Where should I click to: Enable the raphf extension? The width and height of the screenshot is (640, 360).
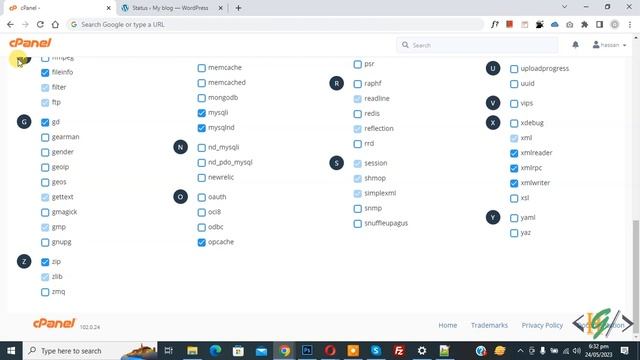click(x=358, y=84)
